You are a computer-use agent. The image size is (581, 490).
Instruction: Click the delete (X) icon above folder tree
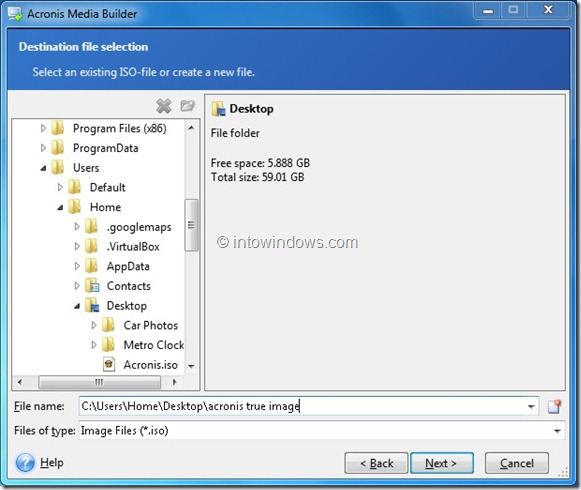(x=163, y=106)
